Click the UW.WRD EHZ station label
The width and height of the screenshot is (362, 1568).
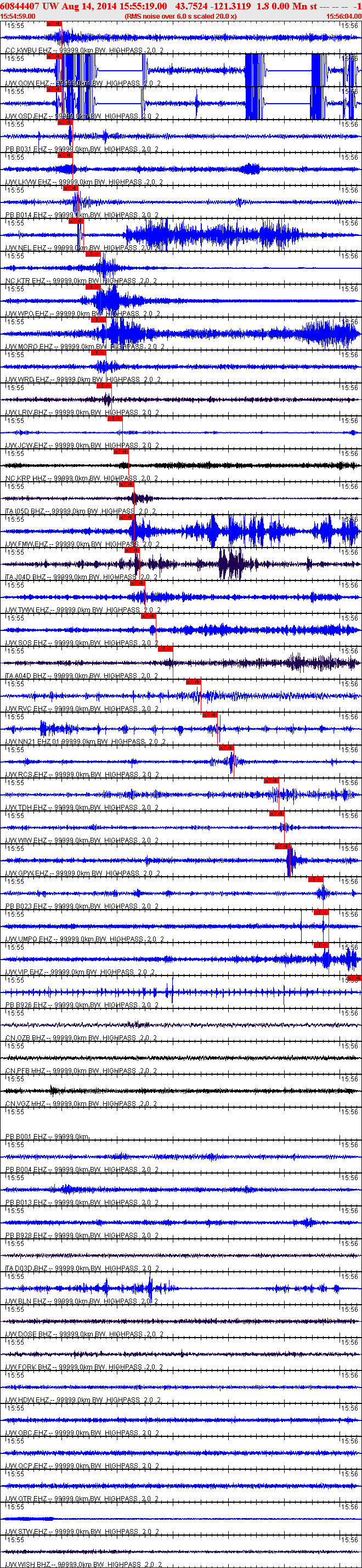[x=83, y=379]
